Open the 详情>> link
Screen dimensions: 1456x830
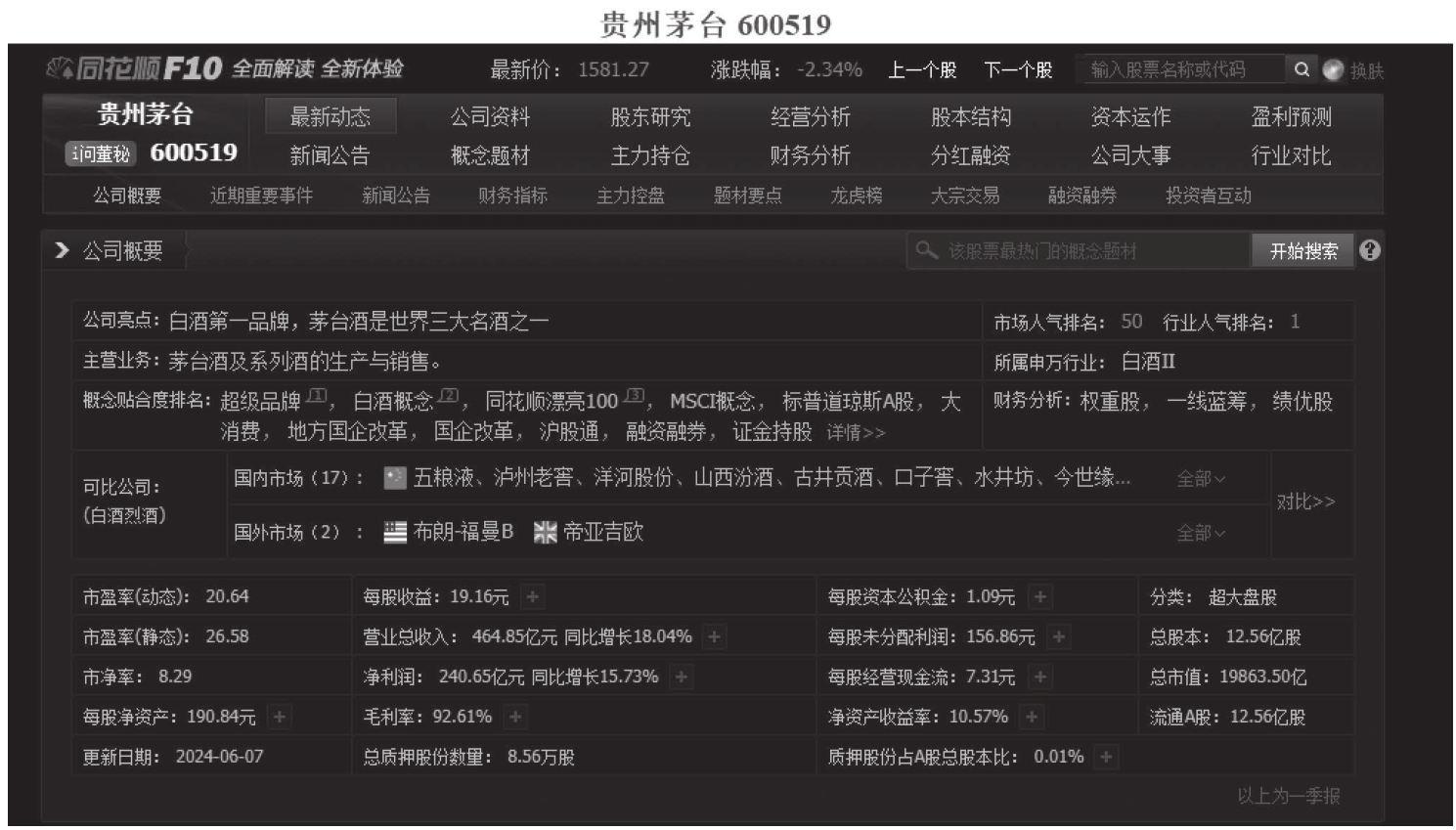(x=856, y=432)
